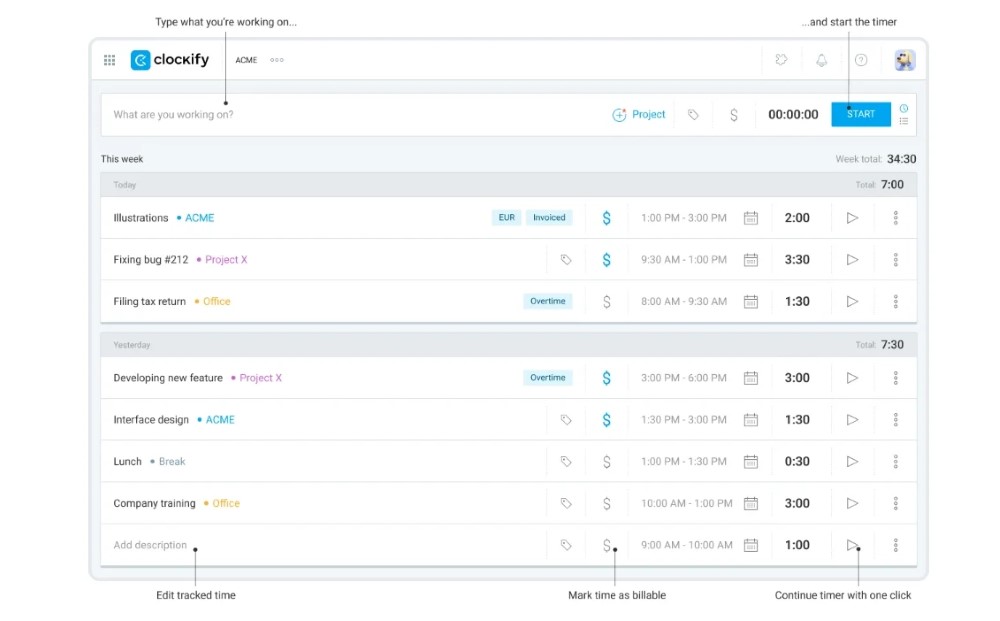Open the user profile avatar
1000x621 pixels.
(x=904, y=60)
